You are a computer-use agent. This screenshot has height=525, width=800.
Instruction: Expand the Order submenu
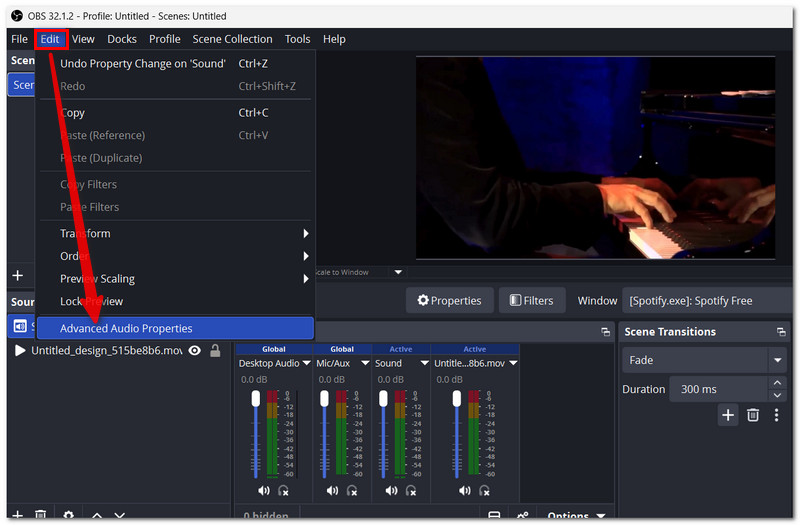pyautogui.click(x=176, y=256)
